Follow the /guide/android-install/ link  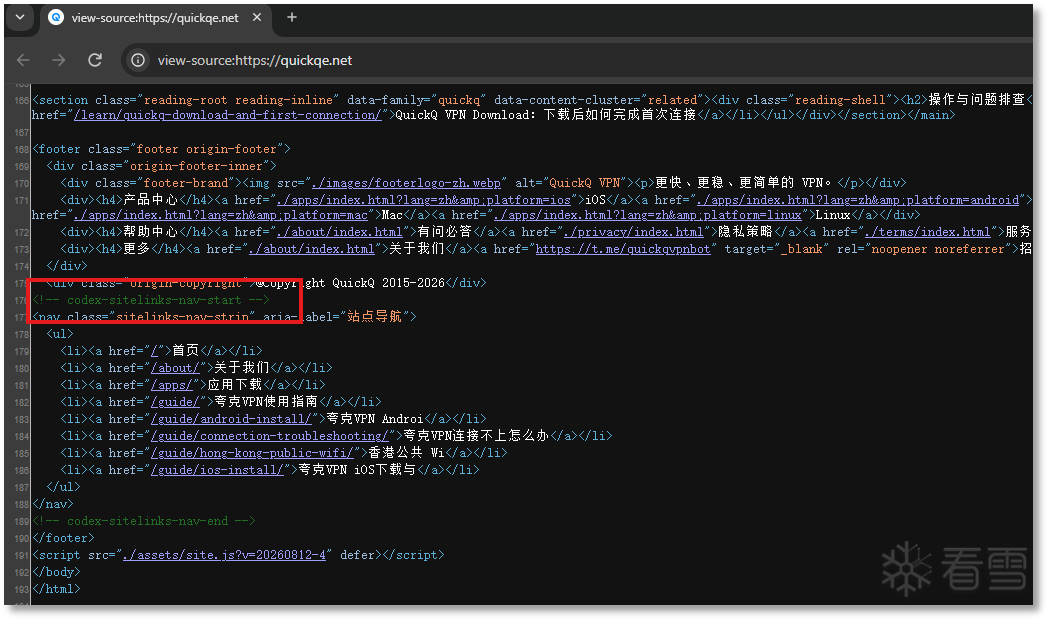pyautogui.click(x=231, y=419)
